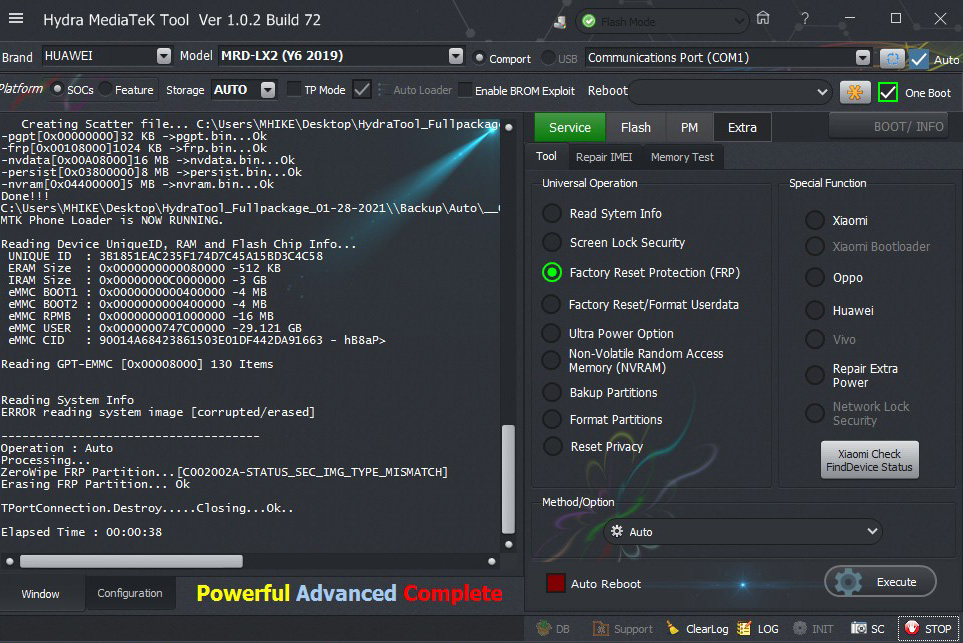Open the Memory Test sub-tab

click(x=682, y=157)
